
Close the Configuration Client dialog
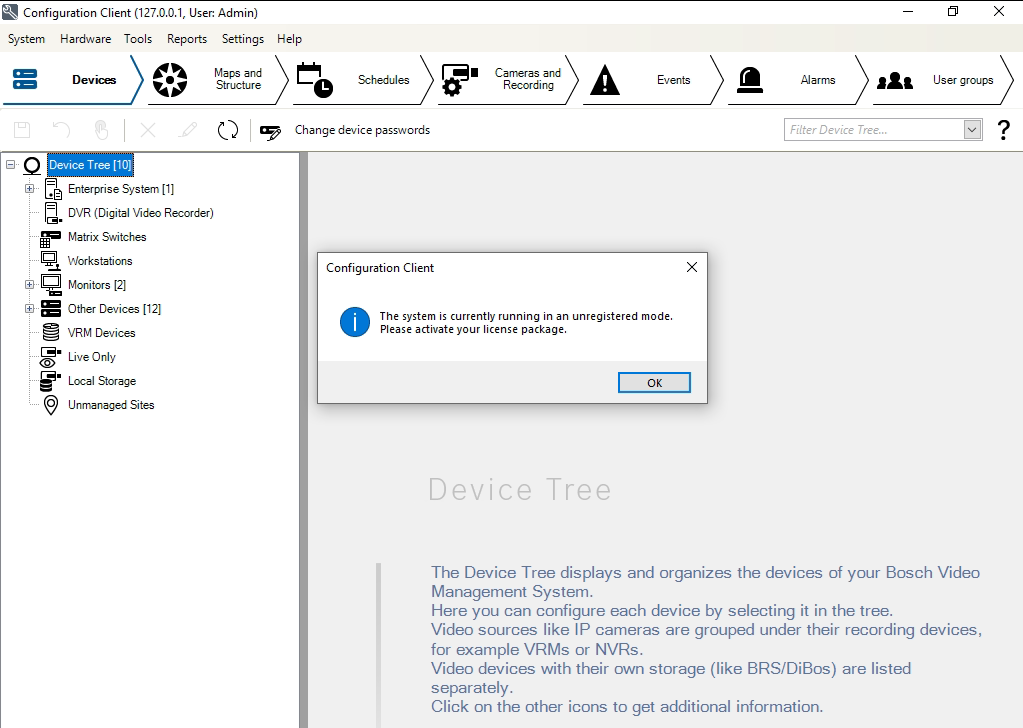691,268
